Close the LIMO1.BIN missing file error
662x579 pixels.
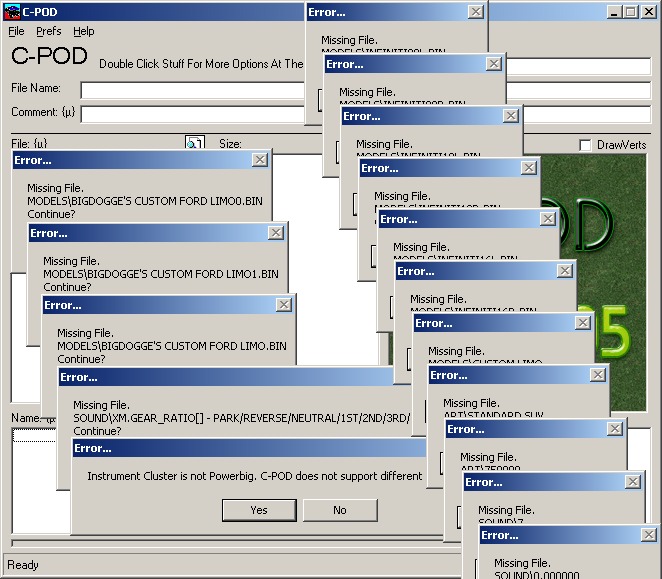(276, 233)
